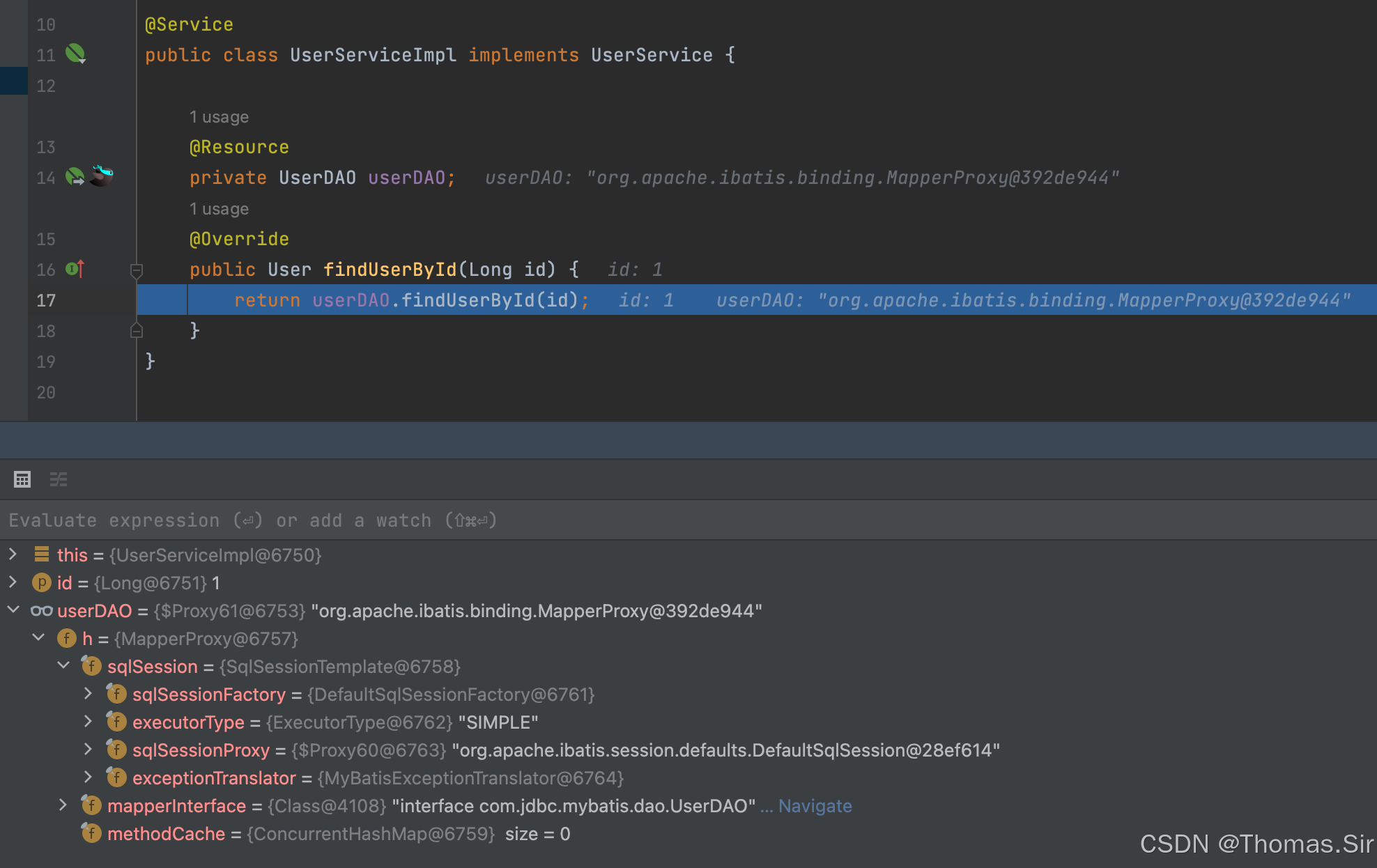Toggle the closing fold marker after the method
The width and height of the screenshot is (1377, 868).
pos(137,330)
